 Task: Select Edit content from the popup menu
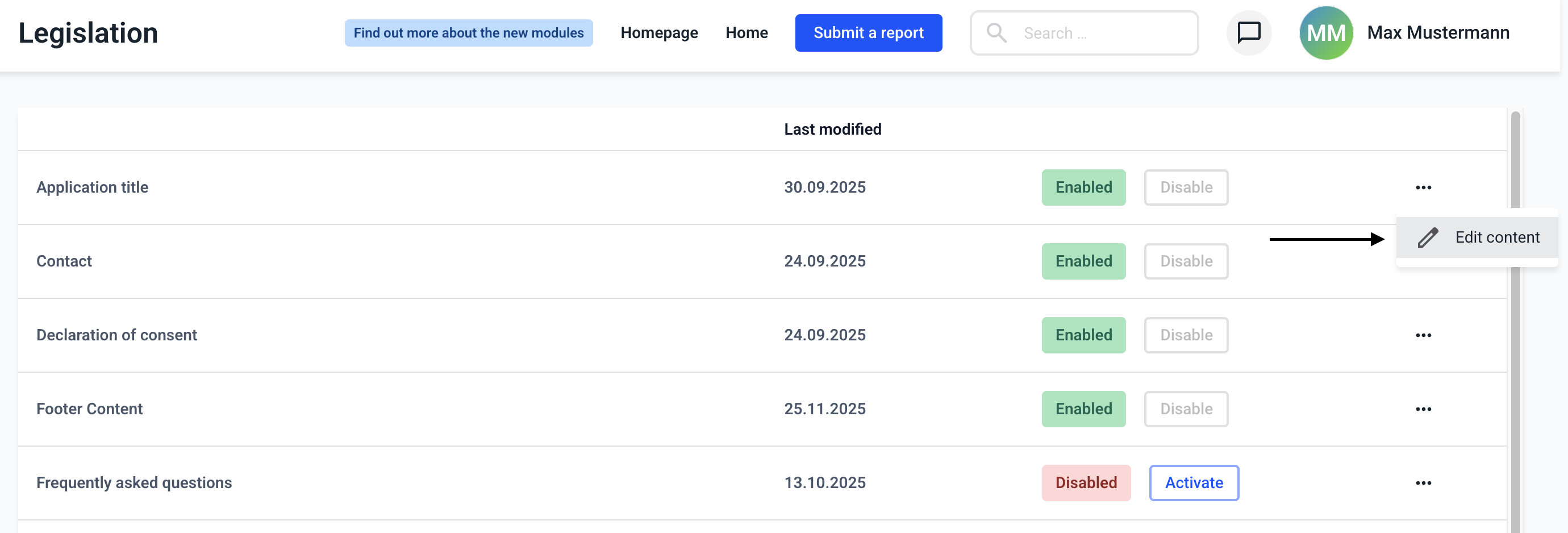point(1497,238)
